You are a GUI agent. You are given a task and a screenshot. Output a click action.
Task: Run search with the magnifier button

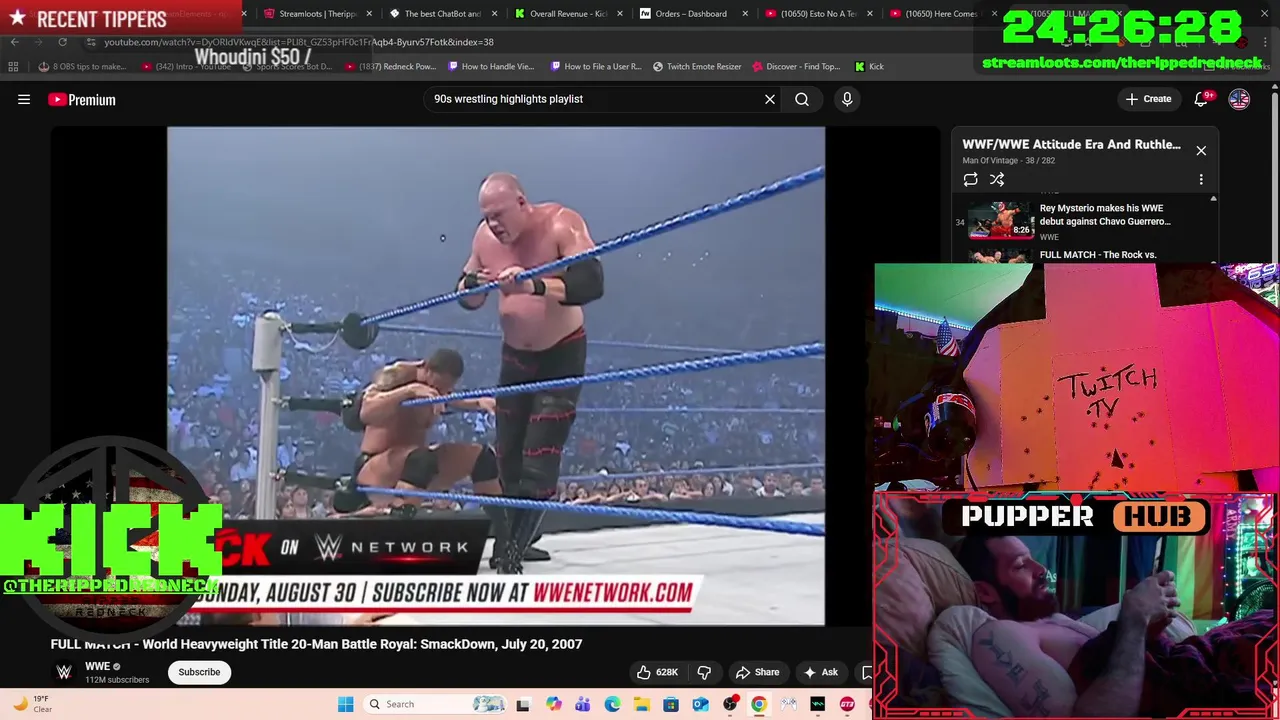coord(802,99)
